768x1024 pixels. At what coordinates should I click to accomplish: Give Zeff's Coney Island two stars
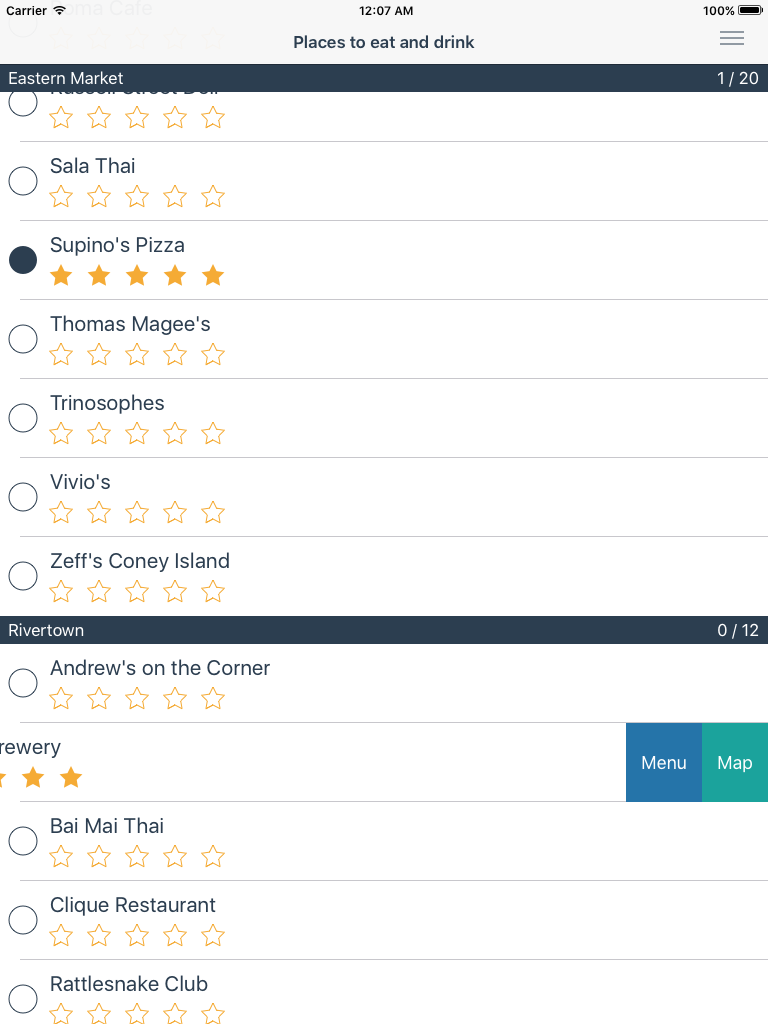pos(99,592)
